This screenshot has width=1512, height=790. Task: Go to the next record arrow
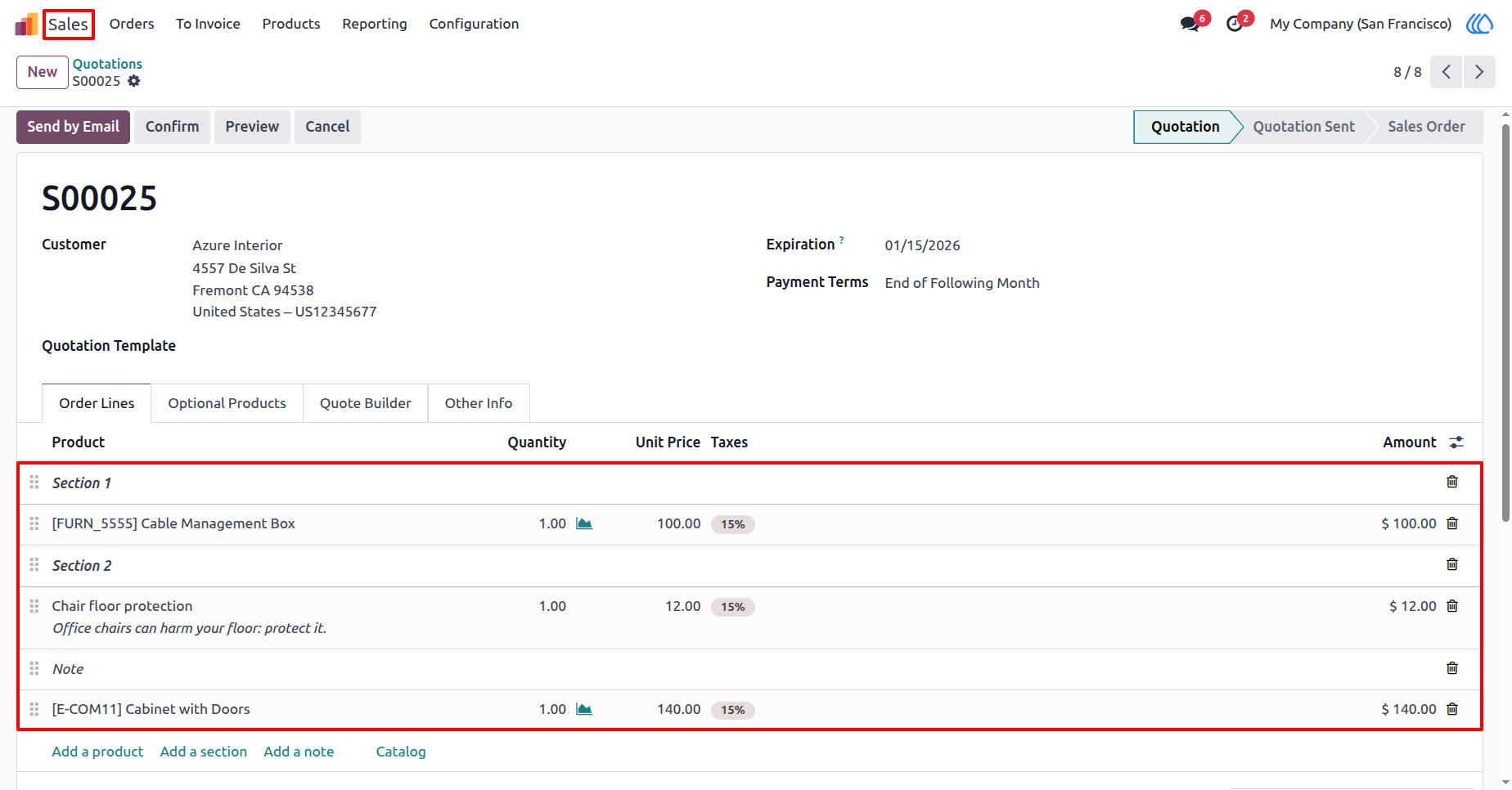[x=1479, y=72]
